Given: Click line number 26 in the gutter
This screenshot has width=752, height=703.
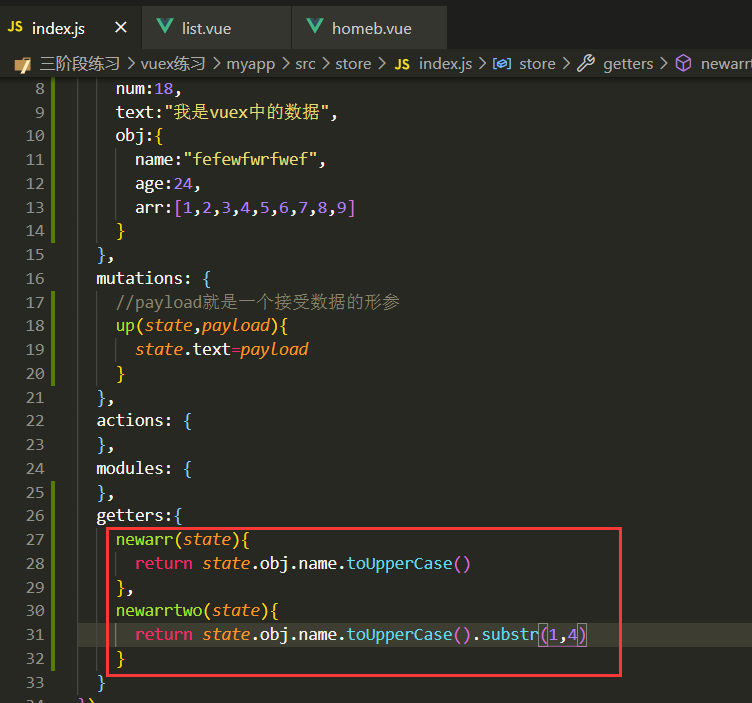Looking at the screenshot, I should pyautogui.click(x=35, y=516).
